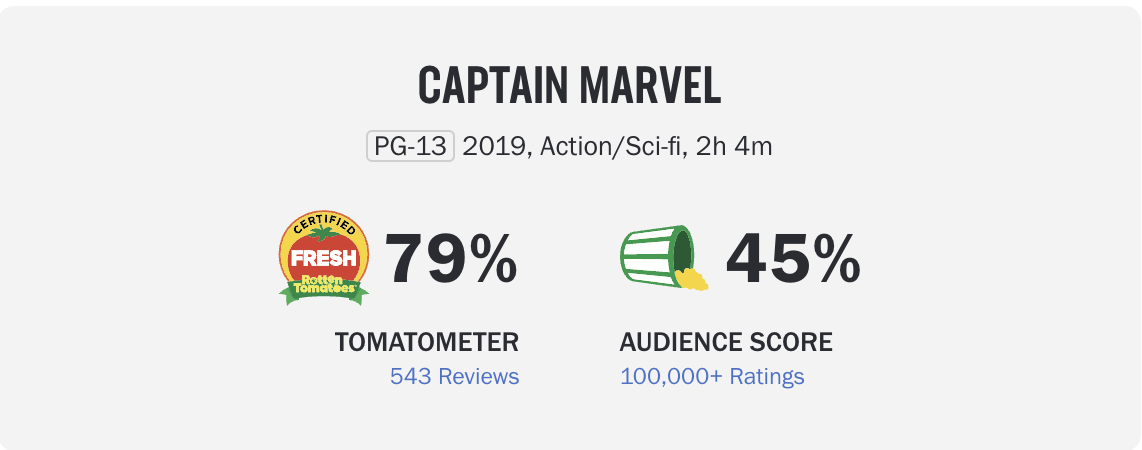Click the 45% audience score value

coord(793,257)
